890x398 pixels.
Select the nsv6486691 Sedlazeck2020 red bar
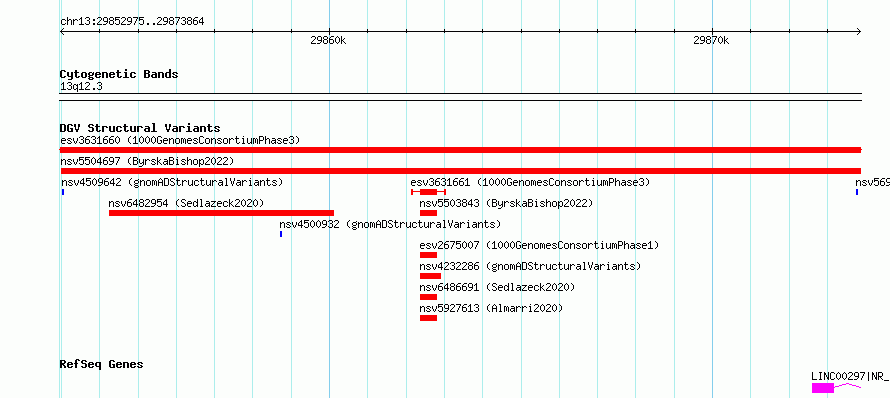(x=429, y=297)
